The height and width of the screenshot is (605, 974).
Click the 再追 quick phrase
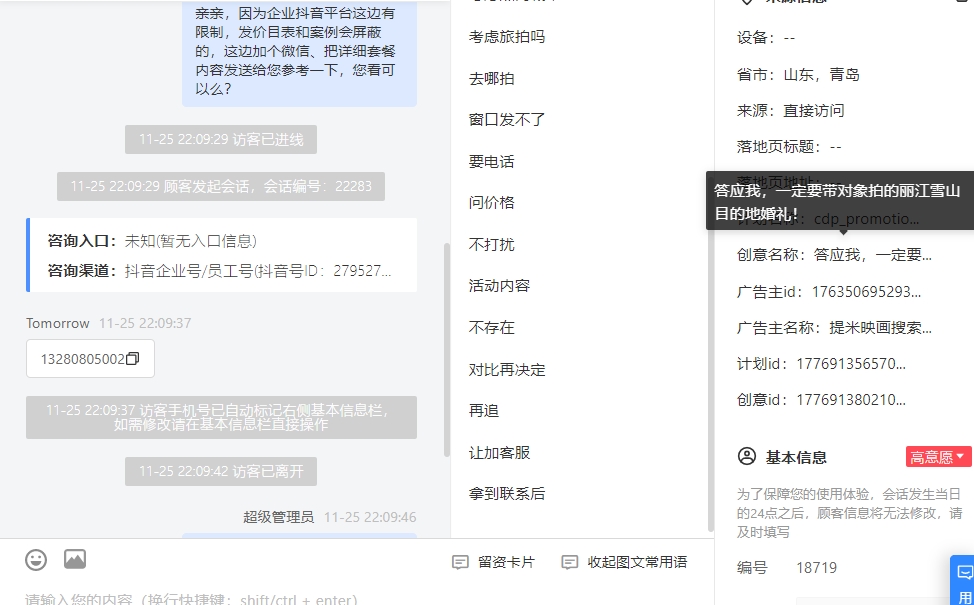pyautogui.click(x=484, y=411)
